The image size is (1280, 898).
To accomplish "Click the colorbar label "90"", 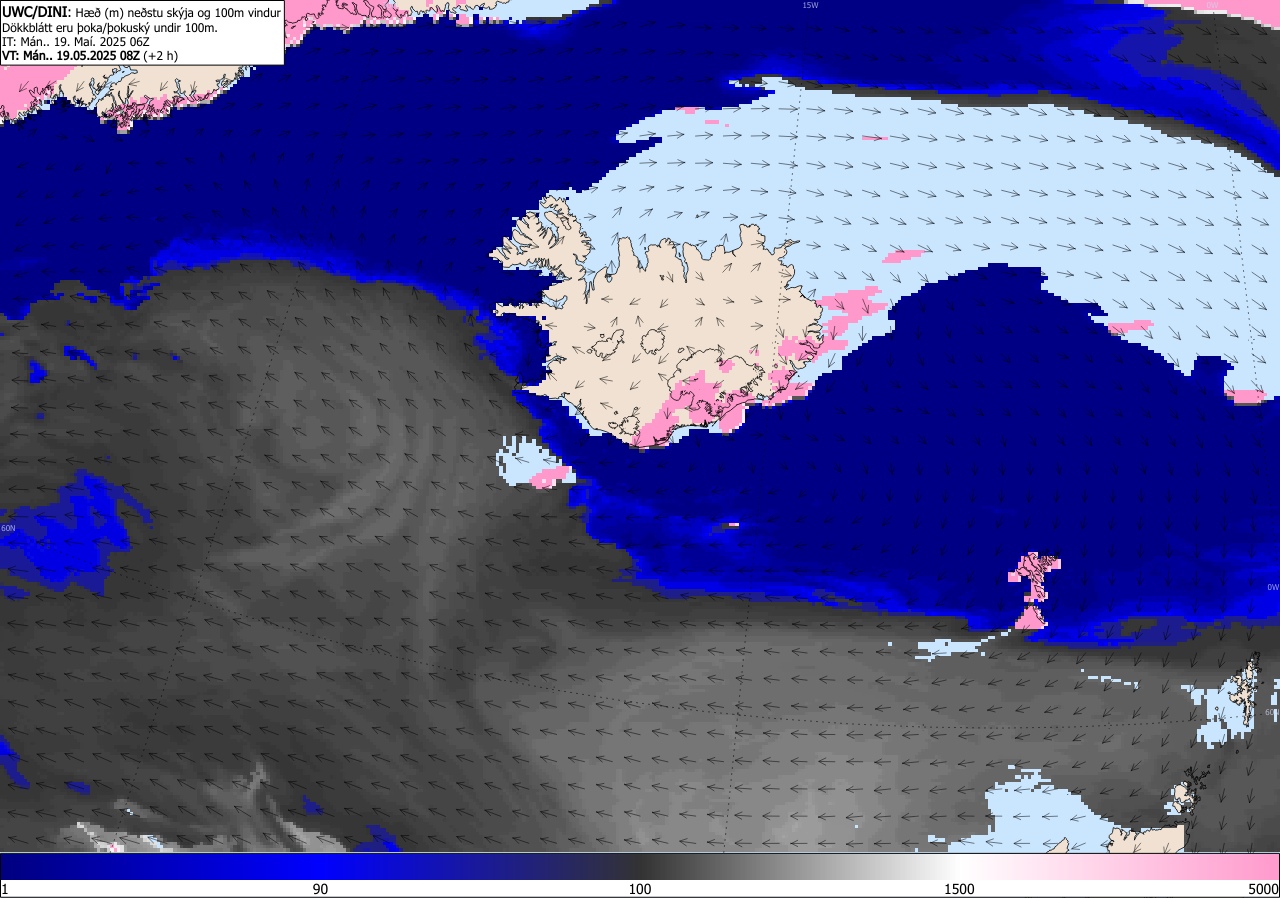I will pos(320,889).
